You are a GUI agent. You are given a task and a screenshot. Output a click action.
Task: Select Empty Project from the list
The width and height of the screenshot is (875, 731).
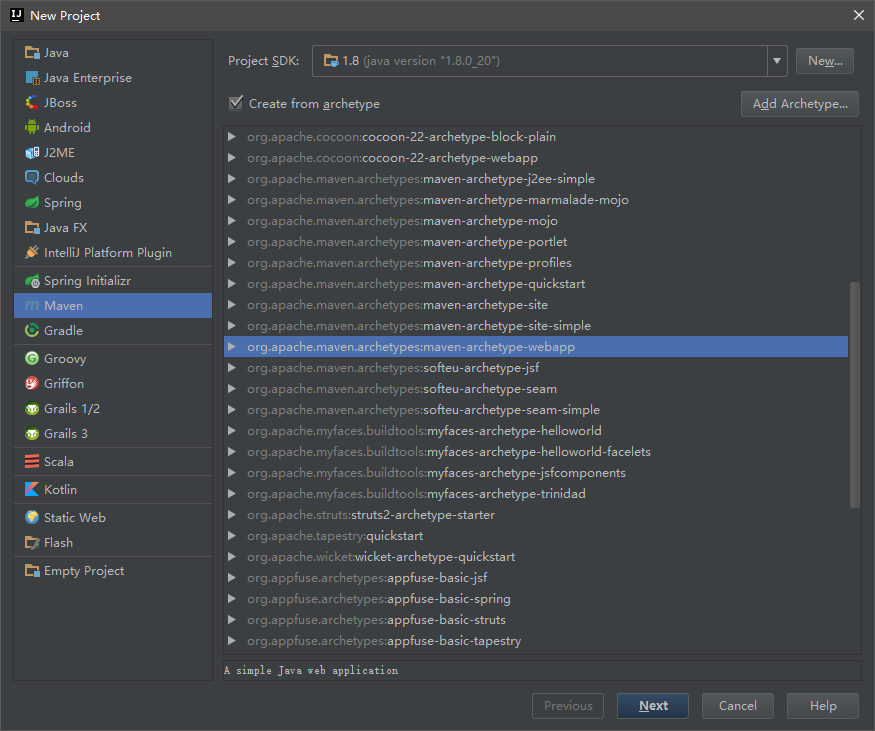click(113, 570)
